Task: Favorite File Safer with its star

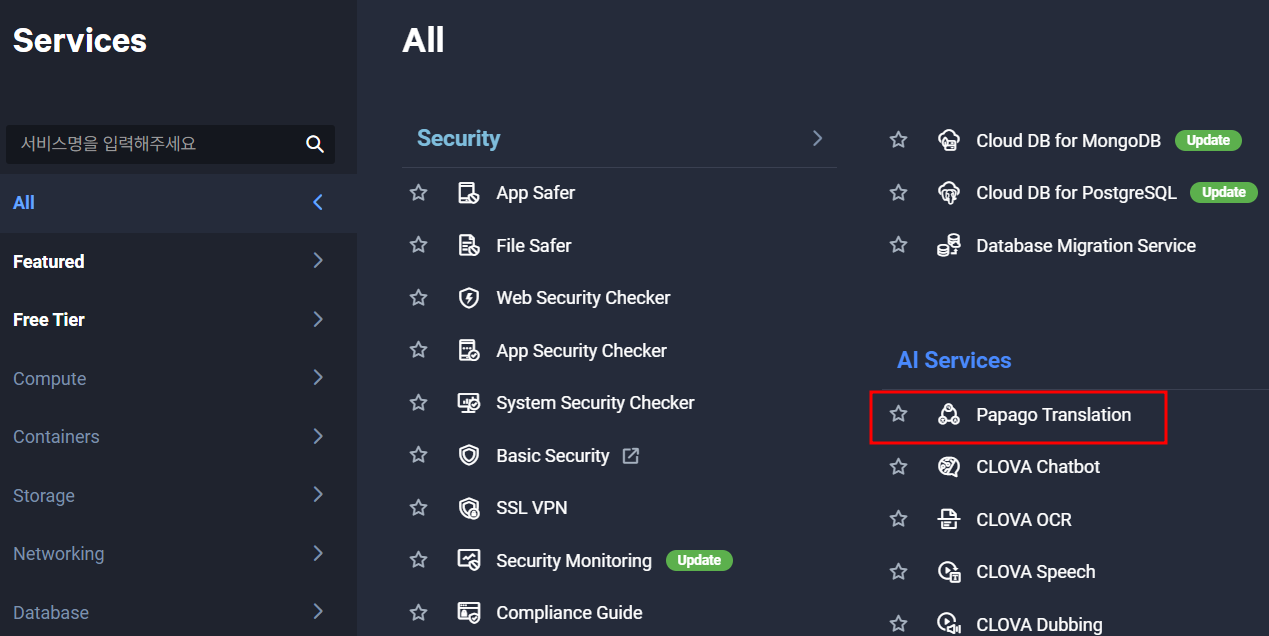Action: (x=418, y=245)
